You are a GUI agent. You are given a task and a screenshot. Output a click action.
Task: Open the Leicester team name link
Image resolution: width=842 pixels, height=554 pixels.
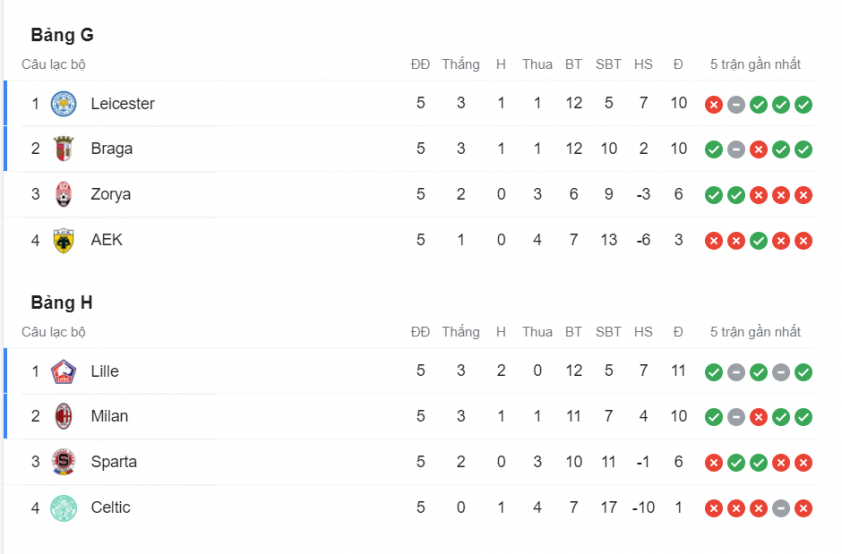[122, 104]
